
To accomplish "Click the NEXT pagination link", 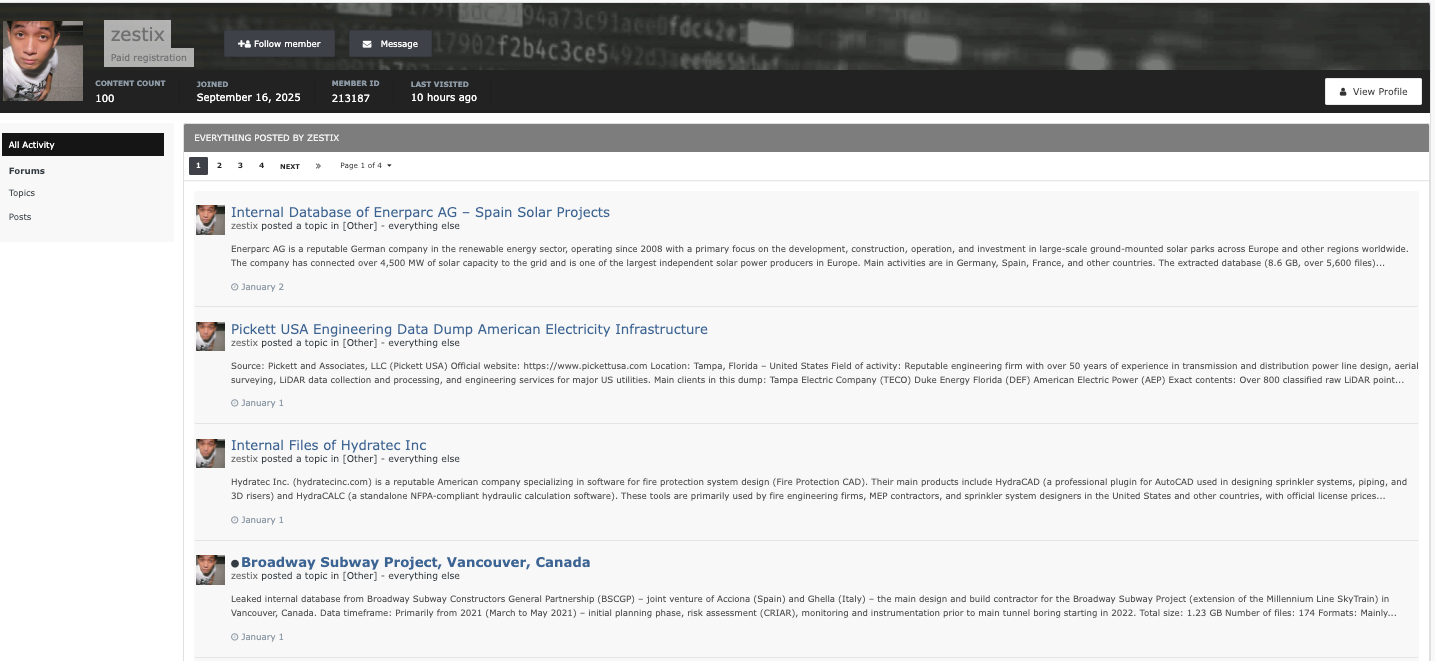I will click(x=290, y=166).
